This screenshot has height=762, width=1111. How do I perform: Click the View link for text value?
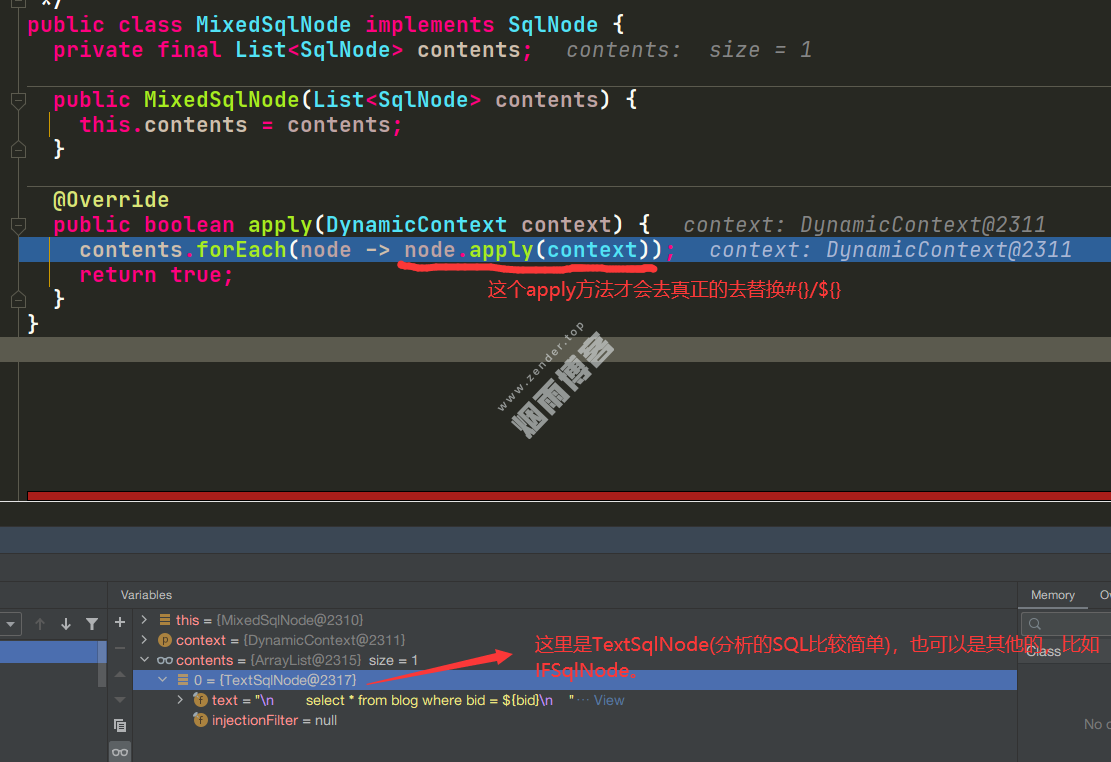click(609, 700)
